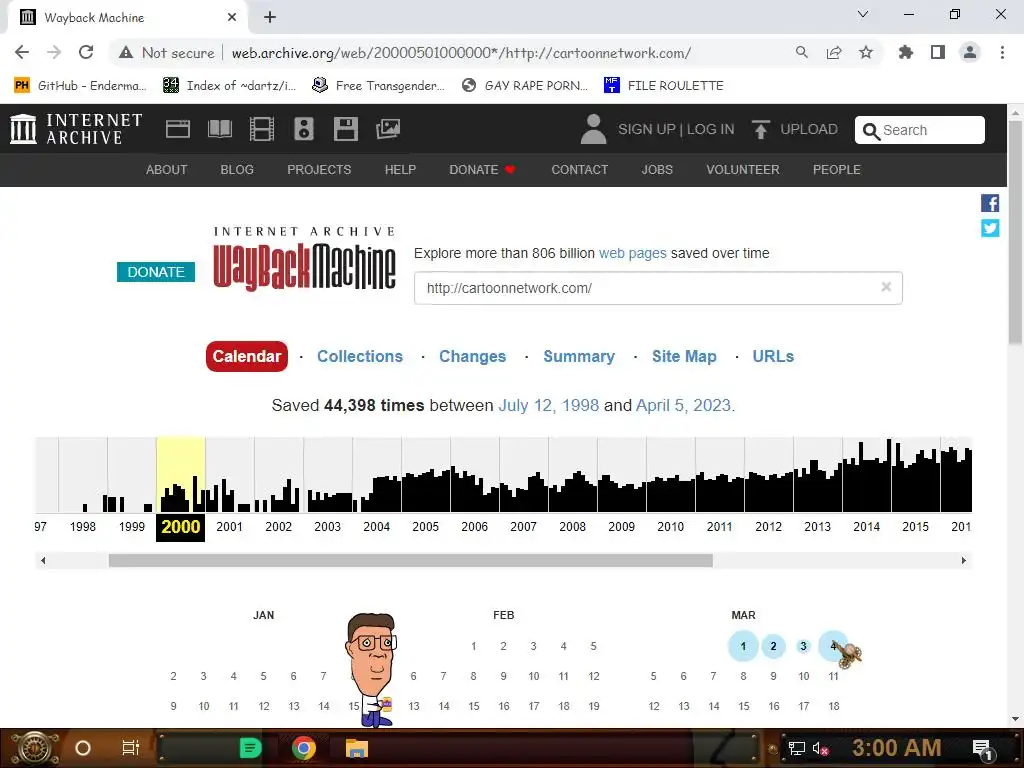Bookmark this page with the star icon
This screenshot has width=1024, height=768.
click(x=866, y=52)
